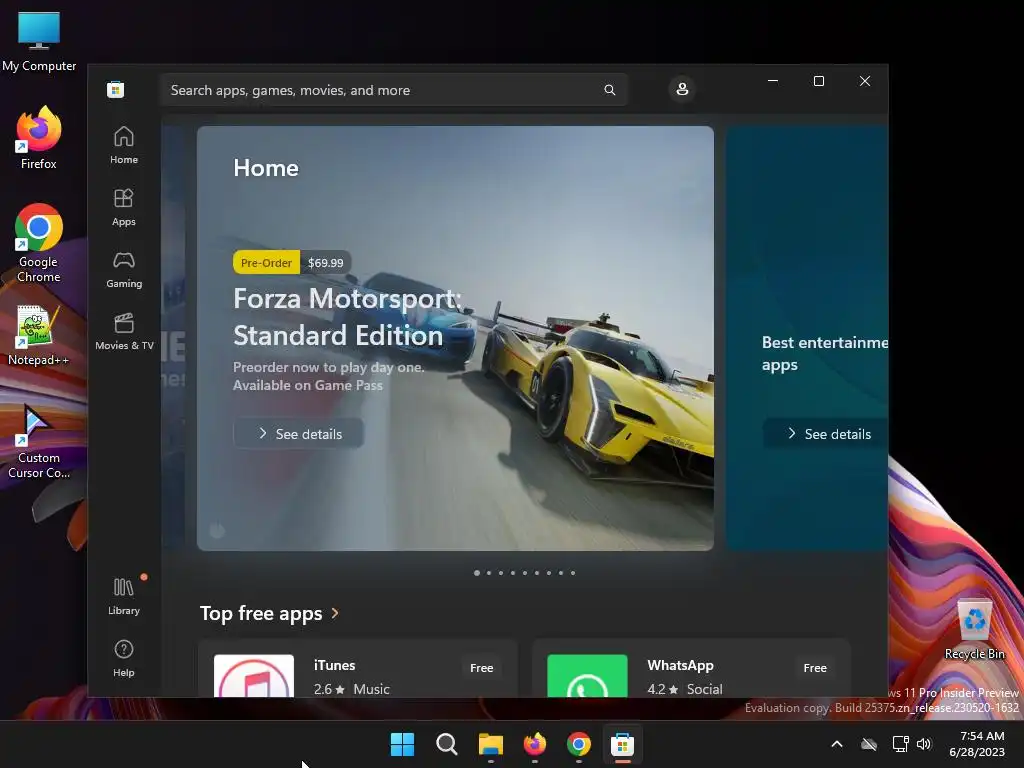Click the Best entertainment apps title
The height and width of the screenshot is (768, 1024).
click(x=825, y=353)
